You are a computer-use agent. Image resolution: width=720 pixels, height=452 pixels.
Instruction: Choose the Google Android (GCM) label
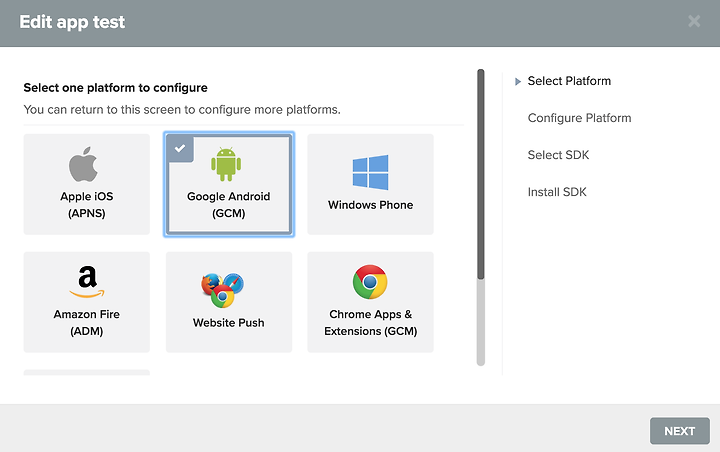coord(229,205)
